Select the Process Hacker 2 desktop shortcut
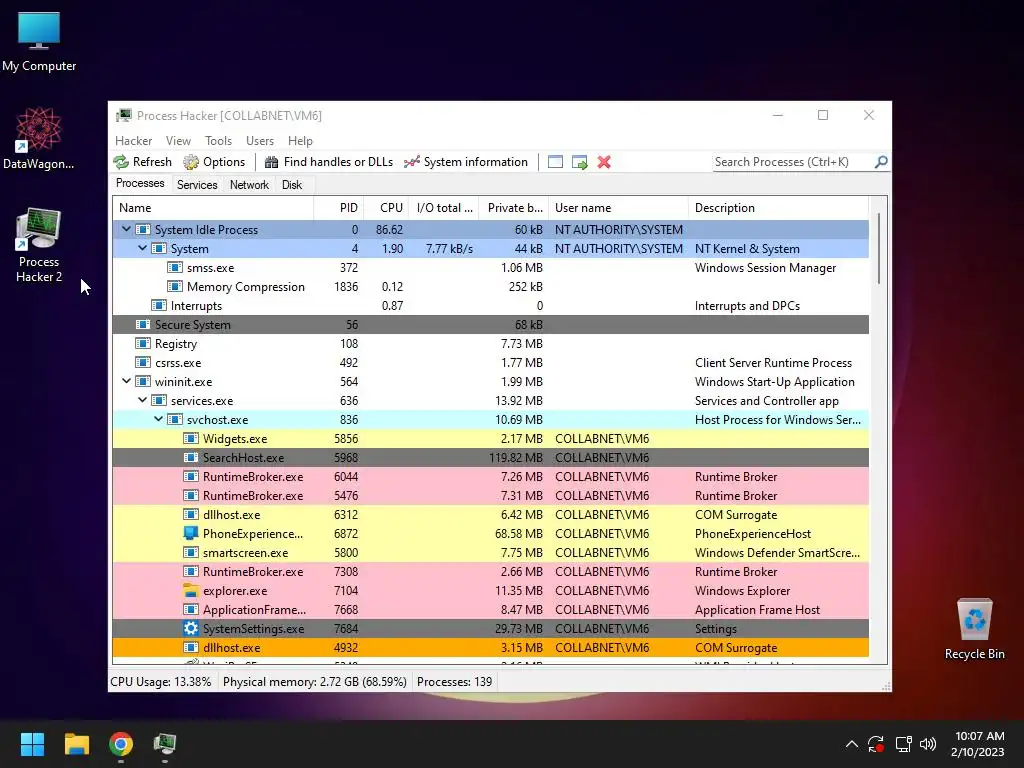Image resolution: width=1024 pixels, height=768 pixels. [39, 245]
